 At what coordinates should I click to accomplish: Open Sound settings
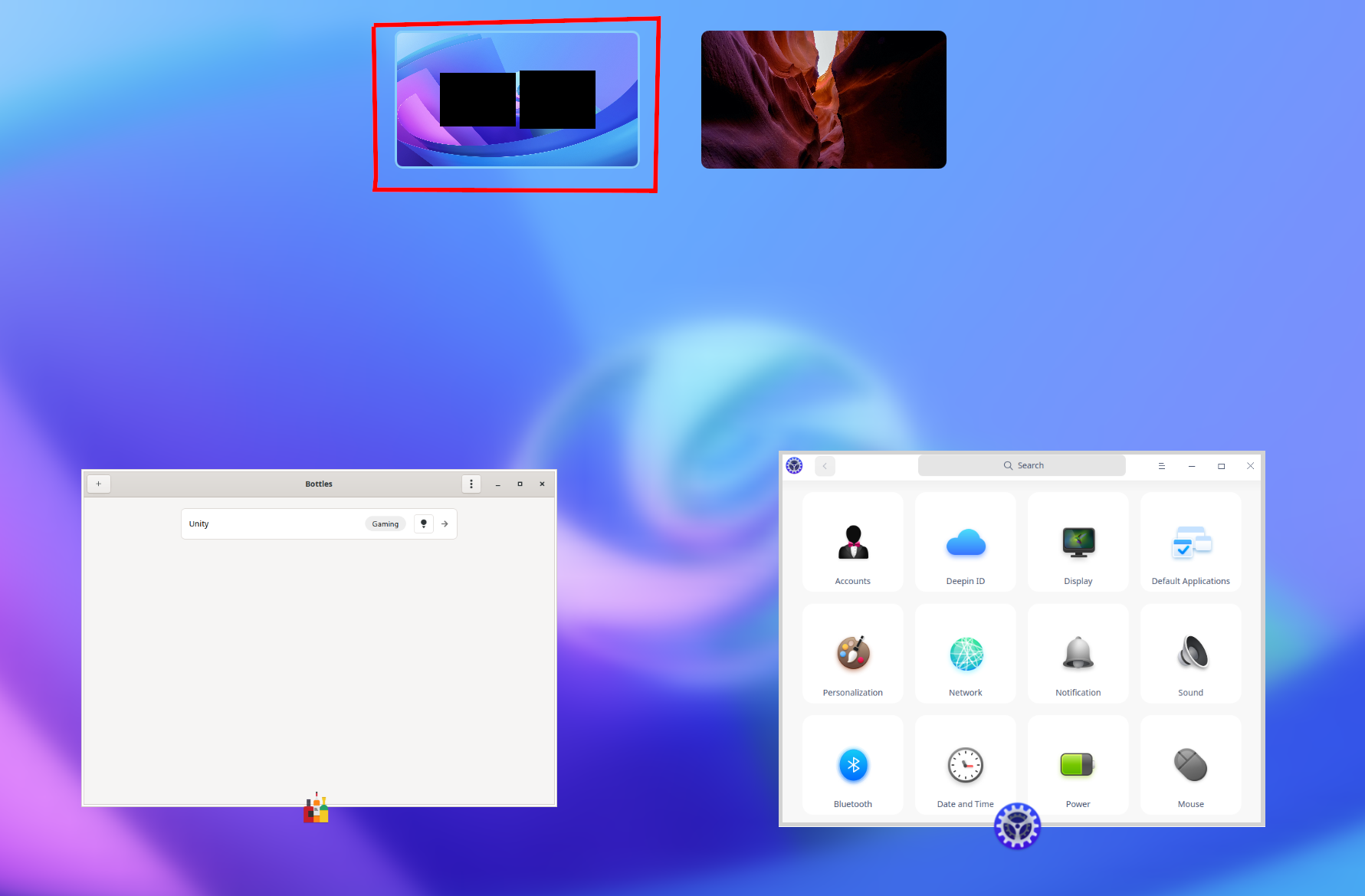[1190, 653]
